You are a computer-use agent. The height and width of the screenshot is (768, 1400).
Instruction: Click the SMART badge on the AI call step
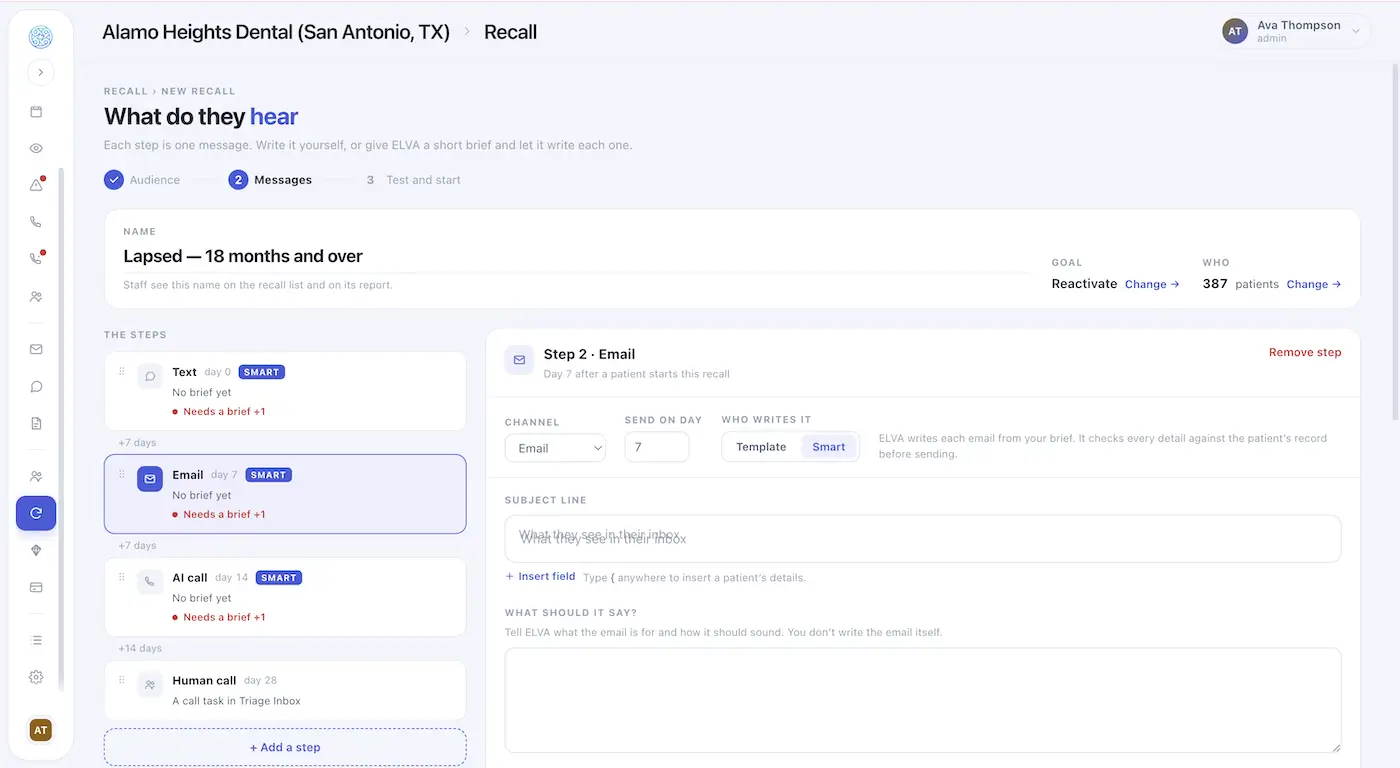point(279,578)
